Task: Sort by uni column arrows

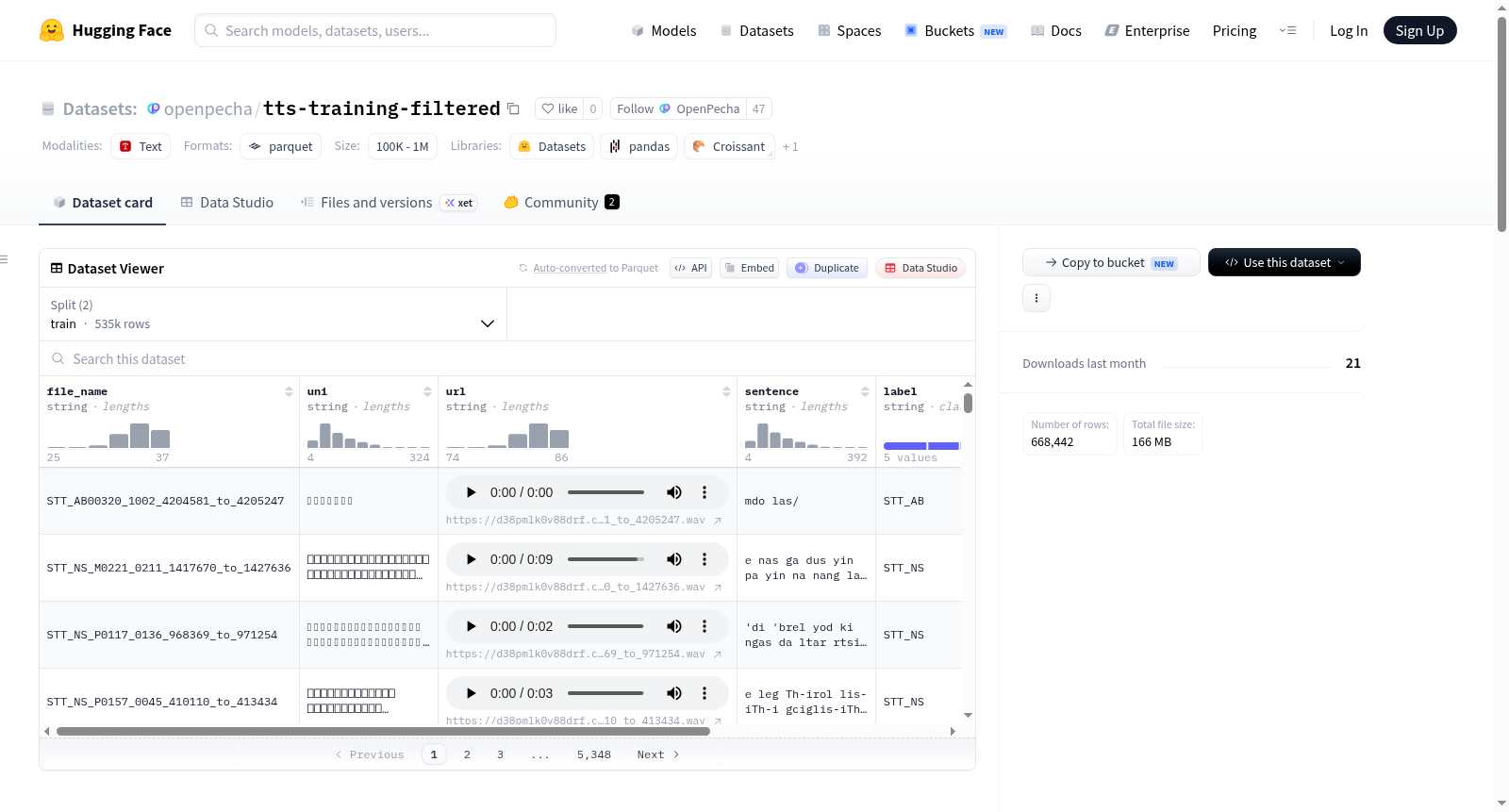Action: 427,391
